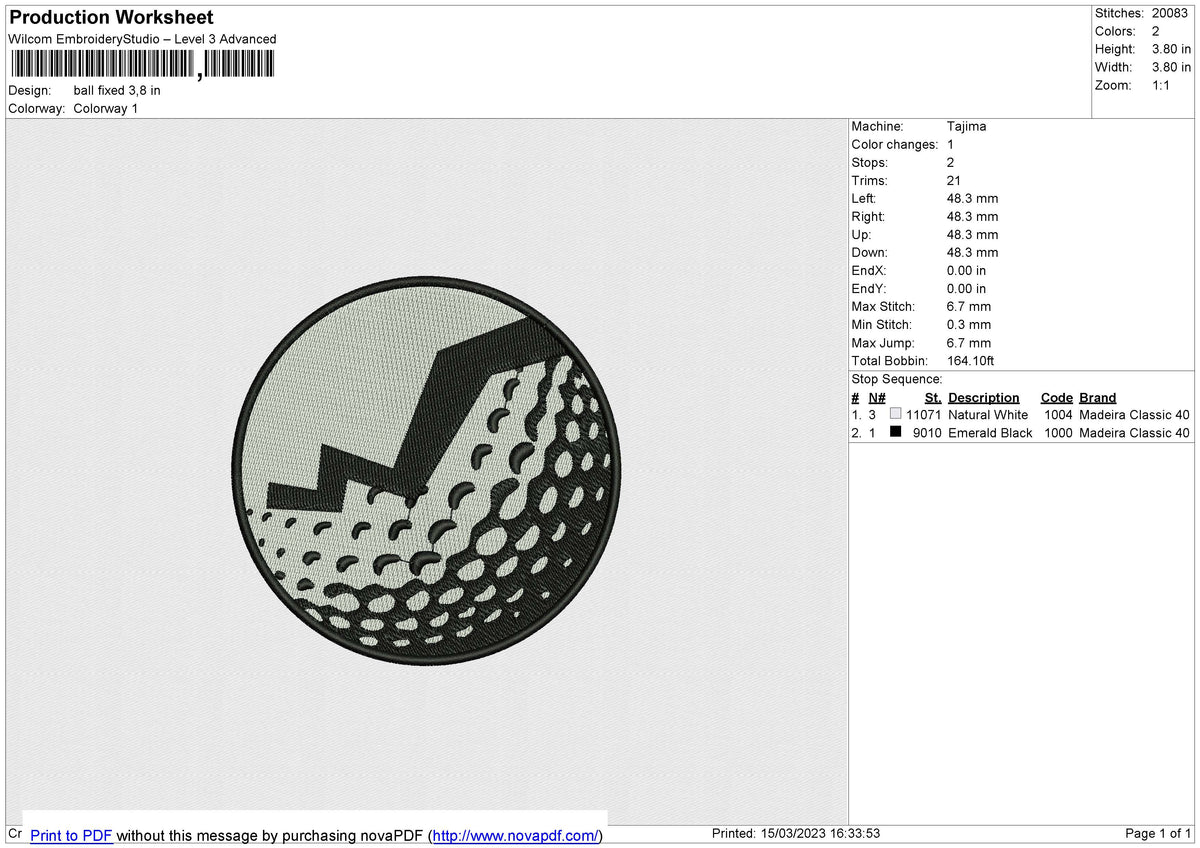Select the design name "ball fixed 3,8 in"

pos(117,90)
